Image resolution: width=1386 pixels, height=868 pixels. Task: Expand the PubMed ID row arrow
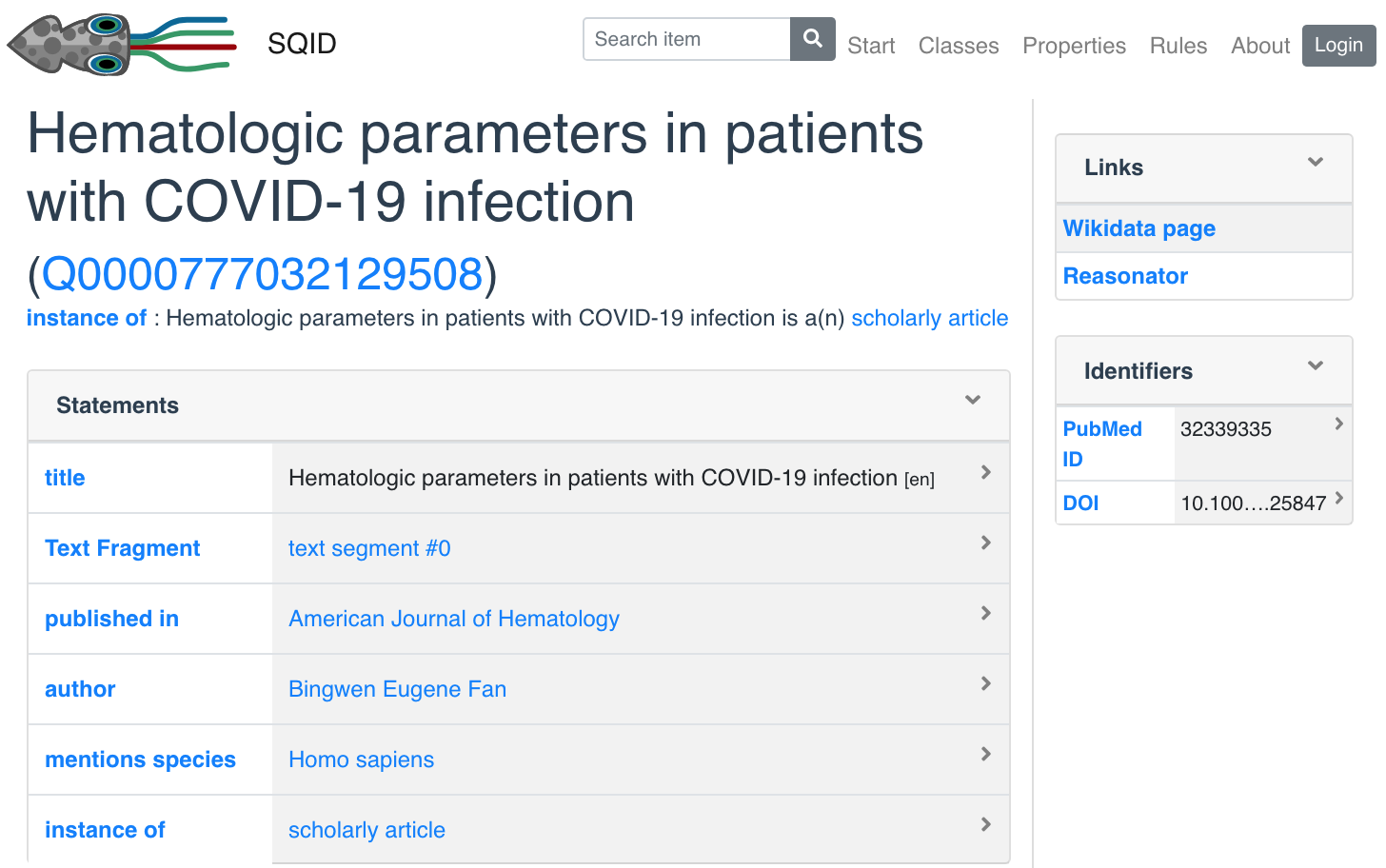pyautogui.click(x=1338, y=424)
